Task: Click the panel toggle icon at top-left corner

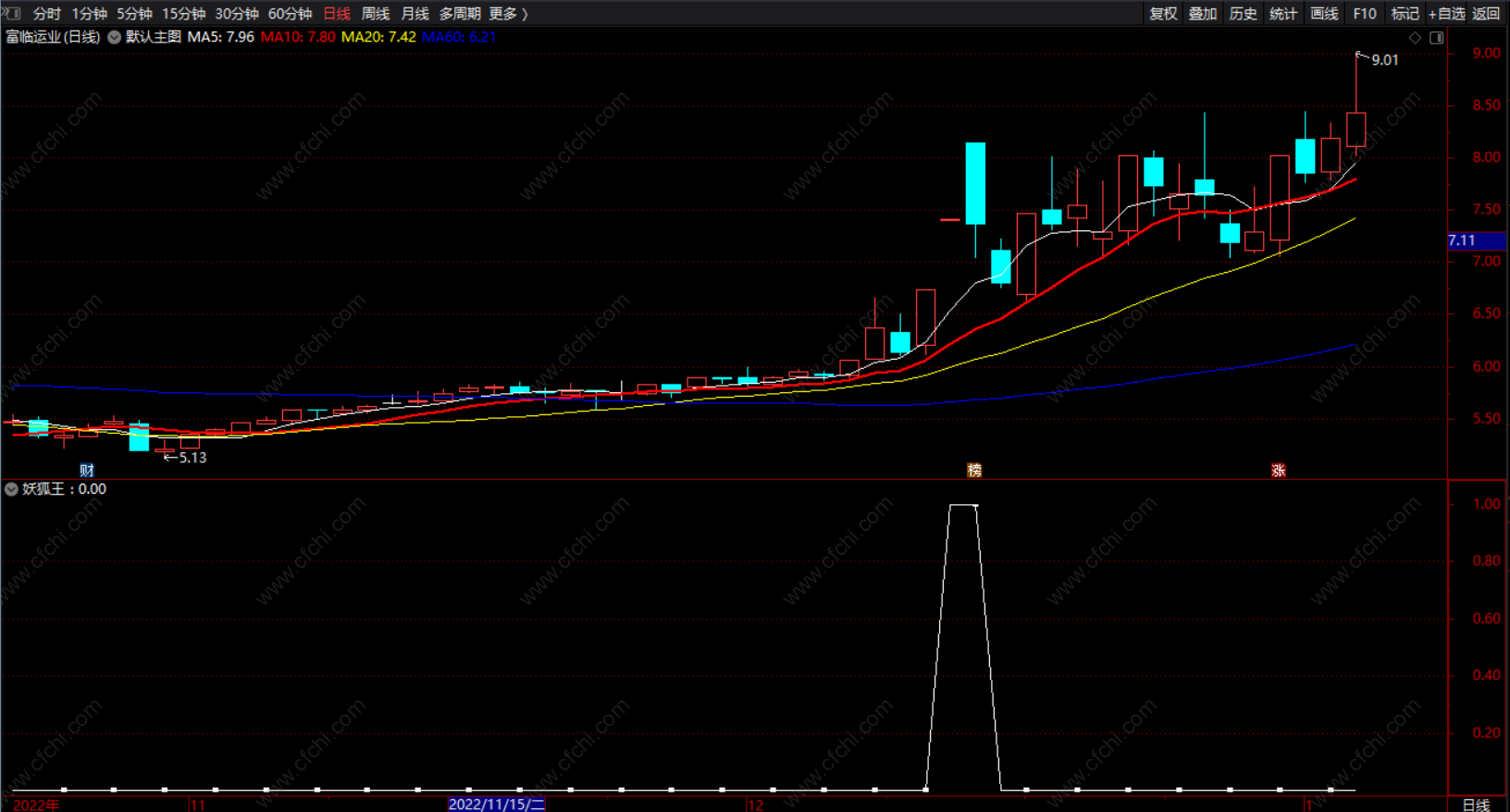Action: (12, 13)
